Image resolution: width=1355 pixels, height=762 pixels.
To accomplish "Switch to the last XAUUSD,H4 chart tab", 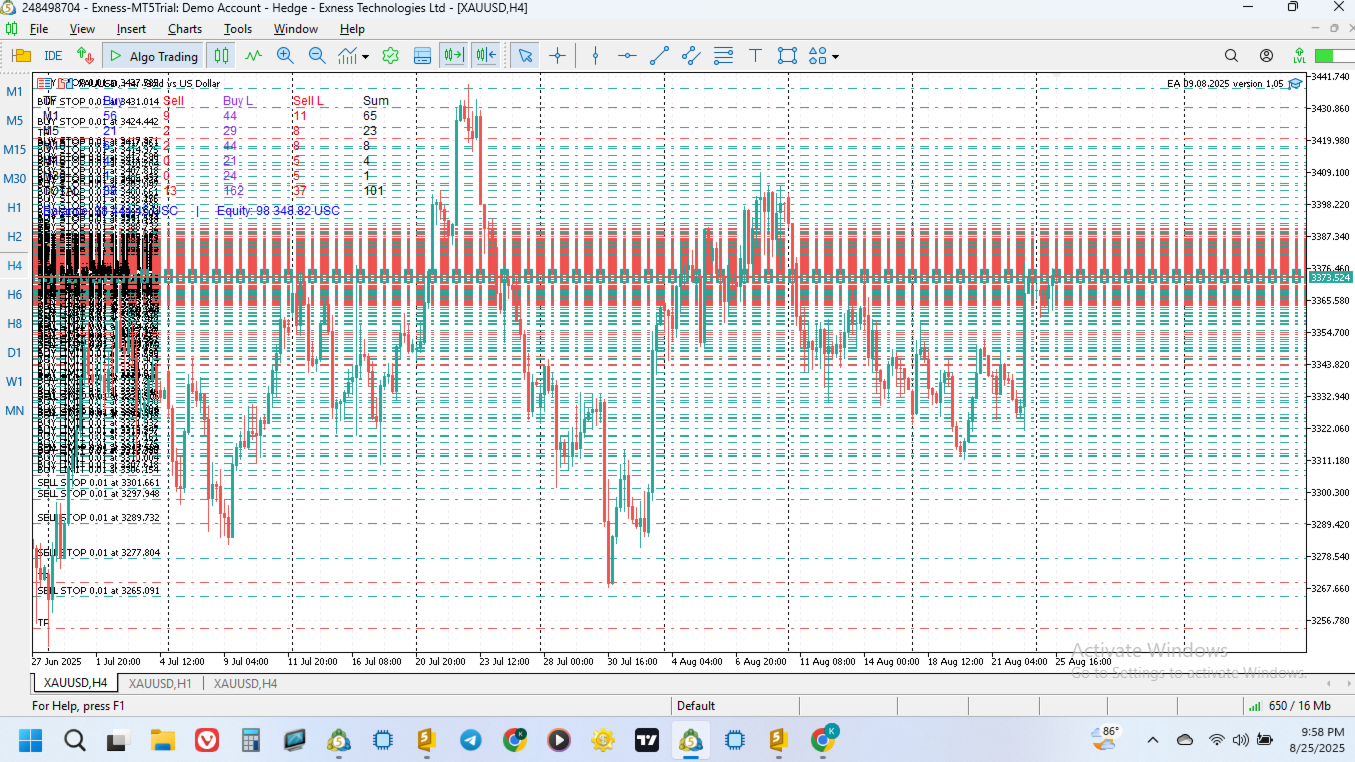I will coord(245,683).
